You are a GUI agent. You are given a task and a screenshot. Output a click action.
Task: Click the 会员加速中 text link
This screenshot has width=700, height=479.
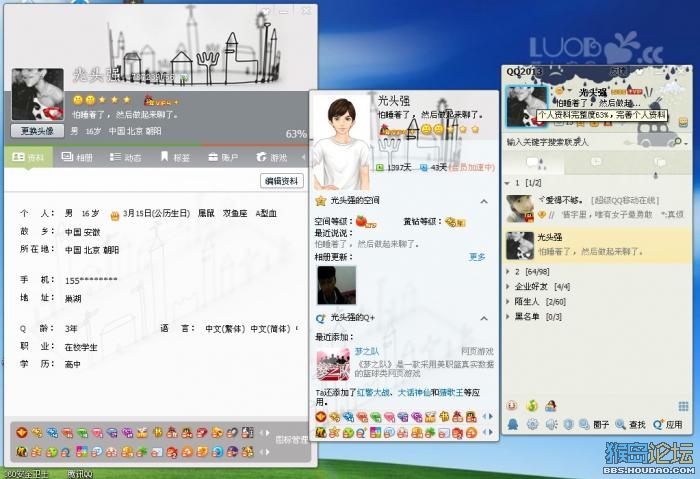coord(471,167)
